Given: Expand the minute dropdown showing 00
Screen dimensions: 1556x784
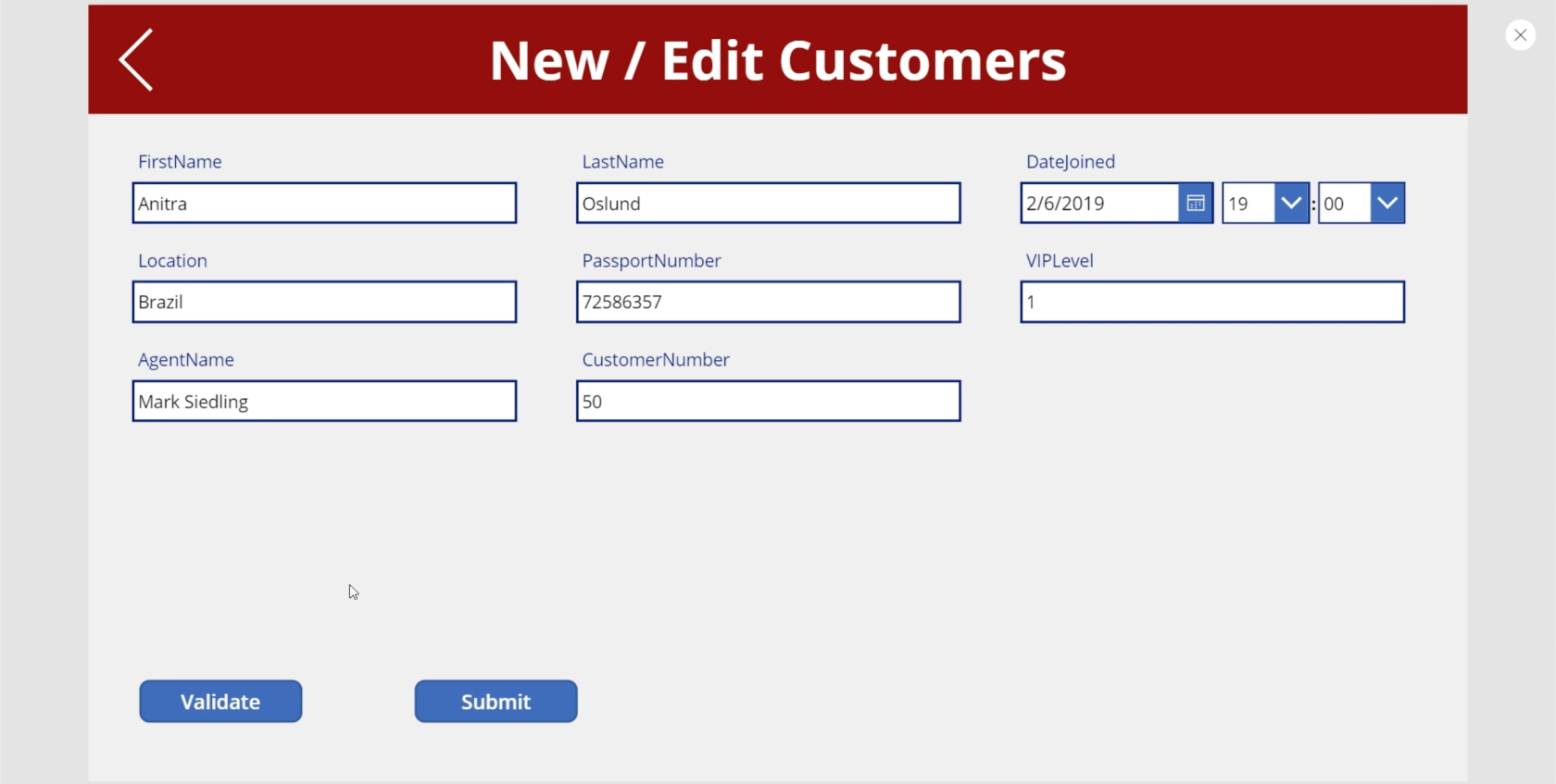Looking at the screenshot, I should pos(1387,203).
